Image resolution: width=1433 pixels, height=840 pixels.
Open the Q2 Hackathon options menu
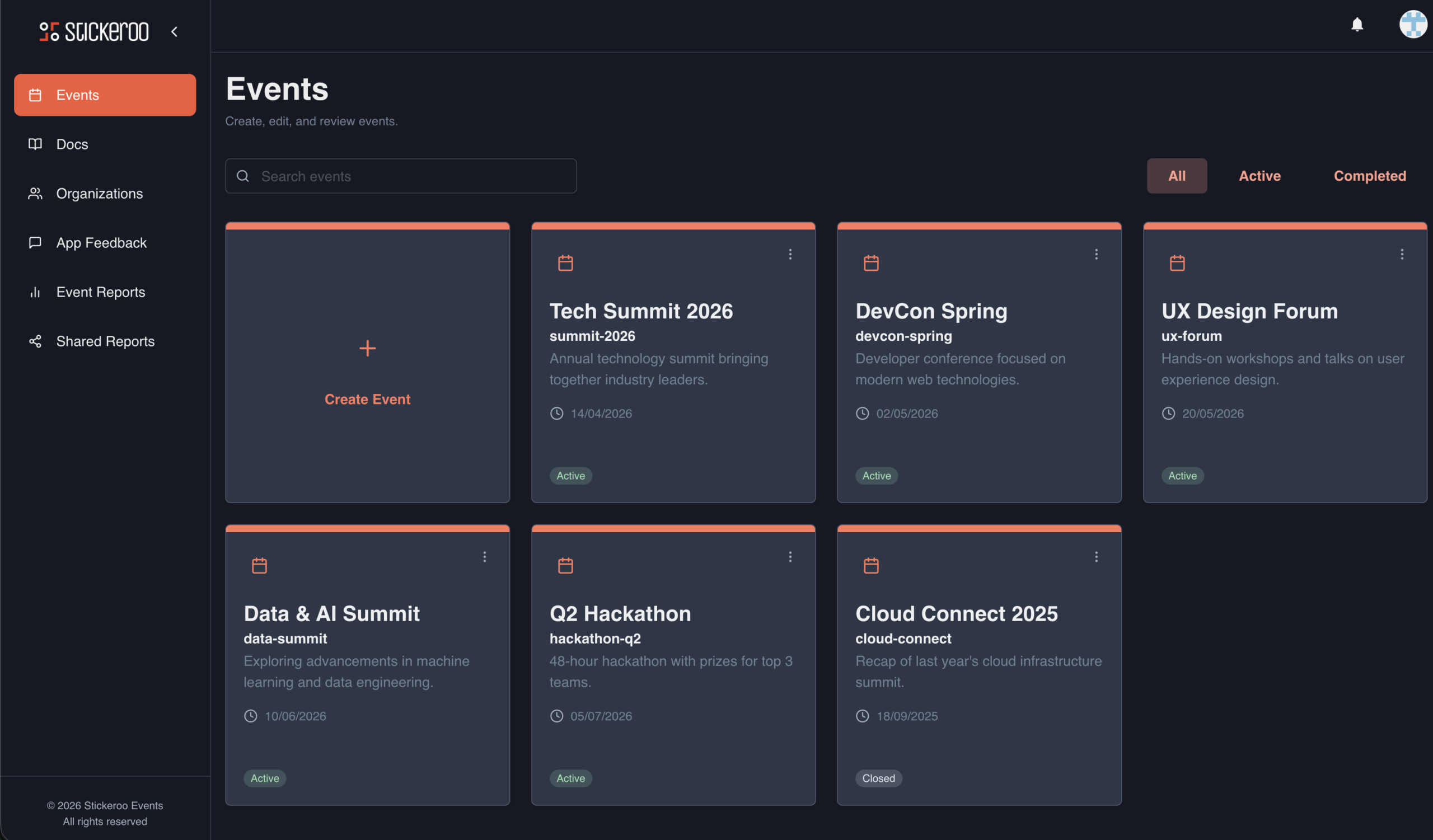790,557
